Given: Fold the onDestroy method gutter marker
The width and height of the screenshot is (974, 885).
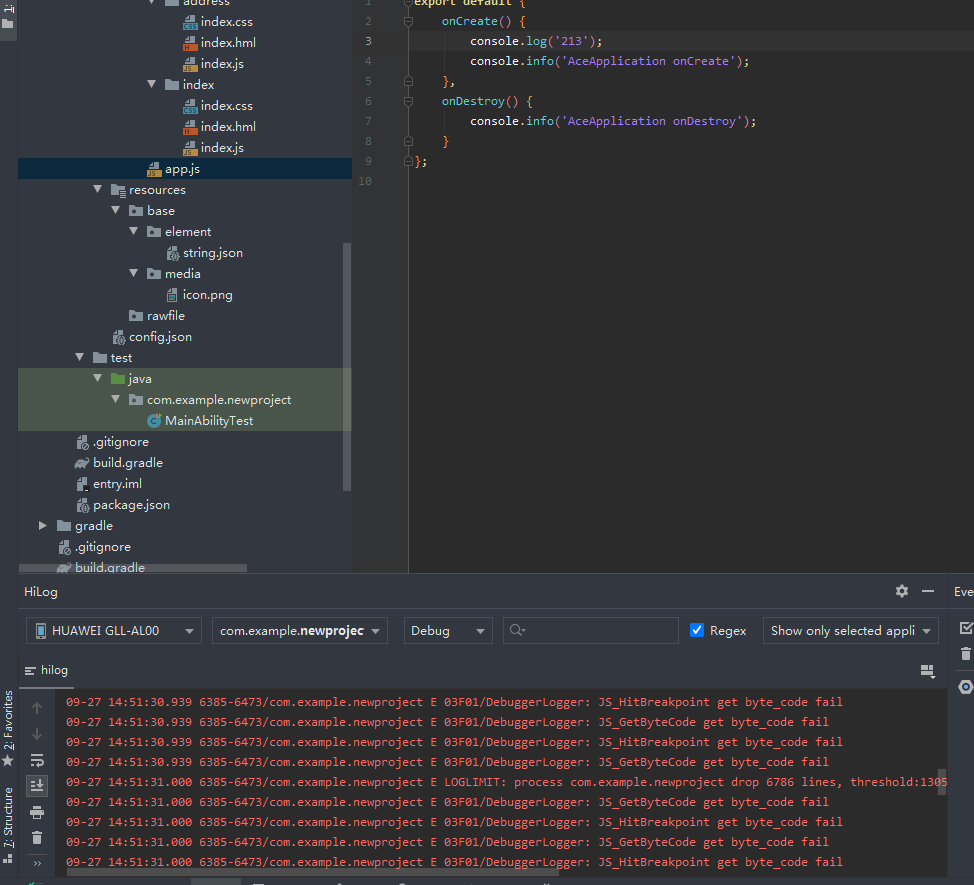Looking at the screenshot, I should click(408, 101).
